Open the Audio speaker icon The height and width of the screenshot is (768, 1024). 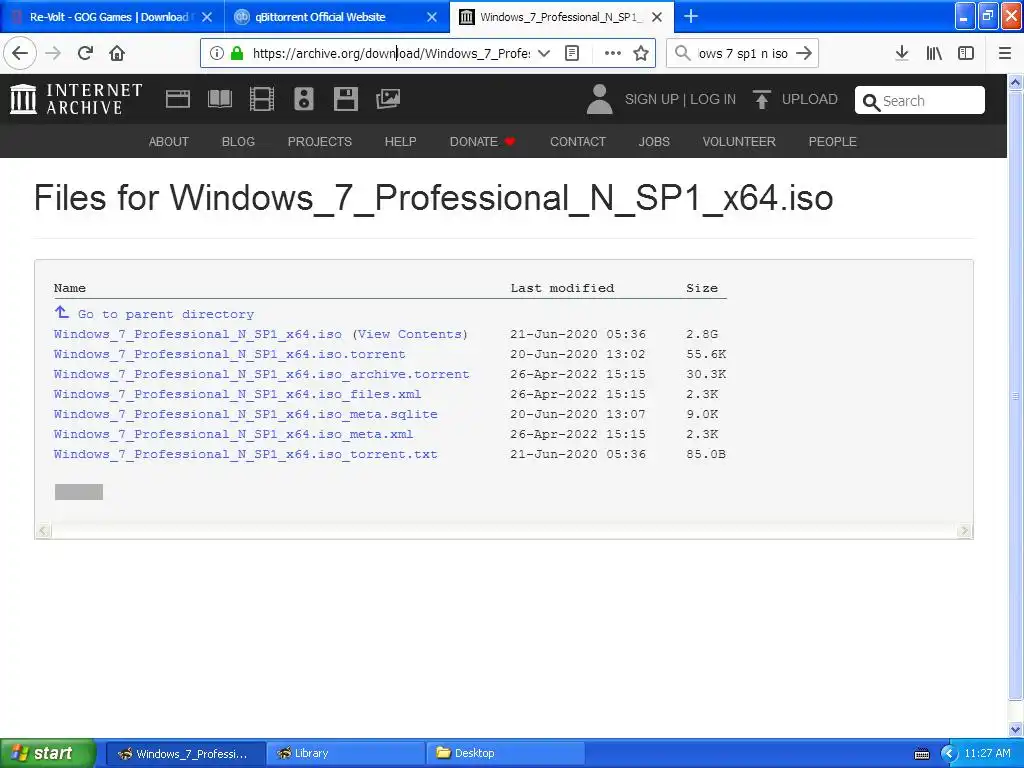304,99
